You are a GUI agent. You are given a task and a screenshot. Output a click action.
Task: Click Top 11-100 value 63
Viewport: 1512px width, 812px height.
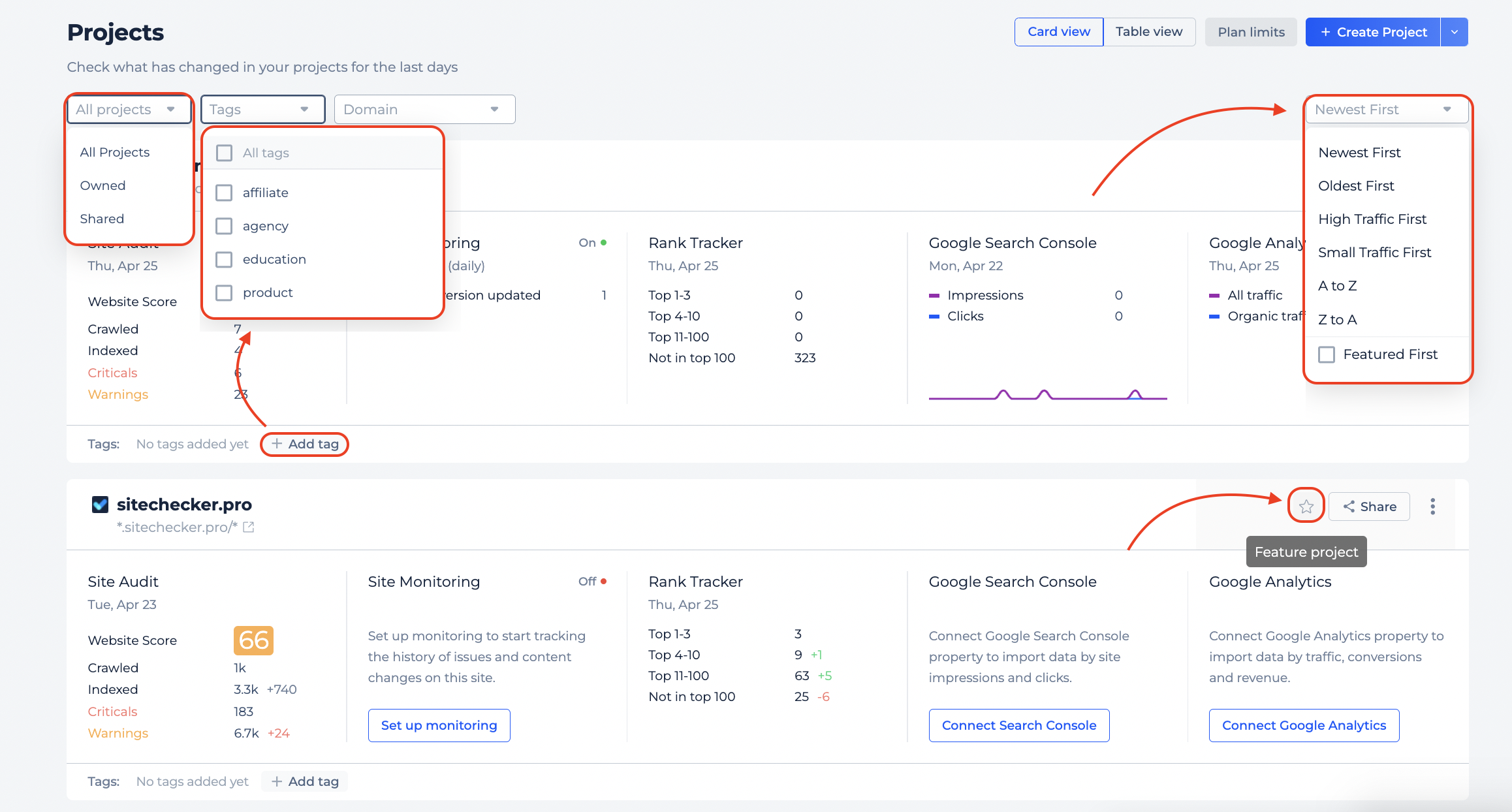coord(802,676)
